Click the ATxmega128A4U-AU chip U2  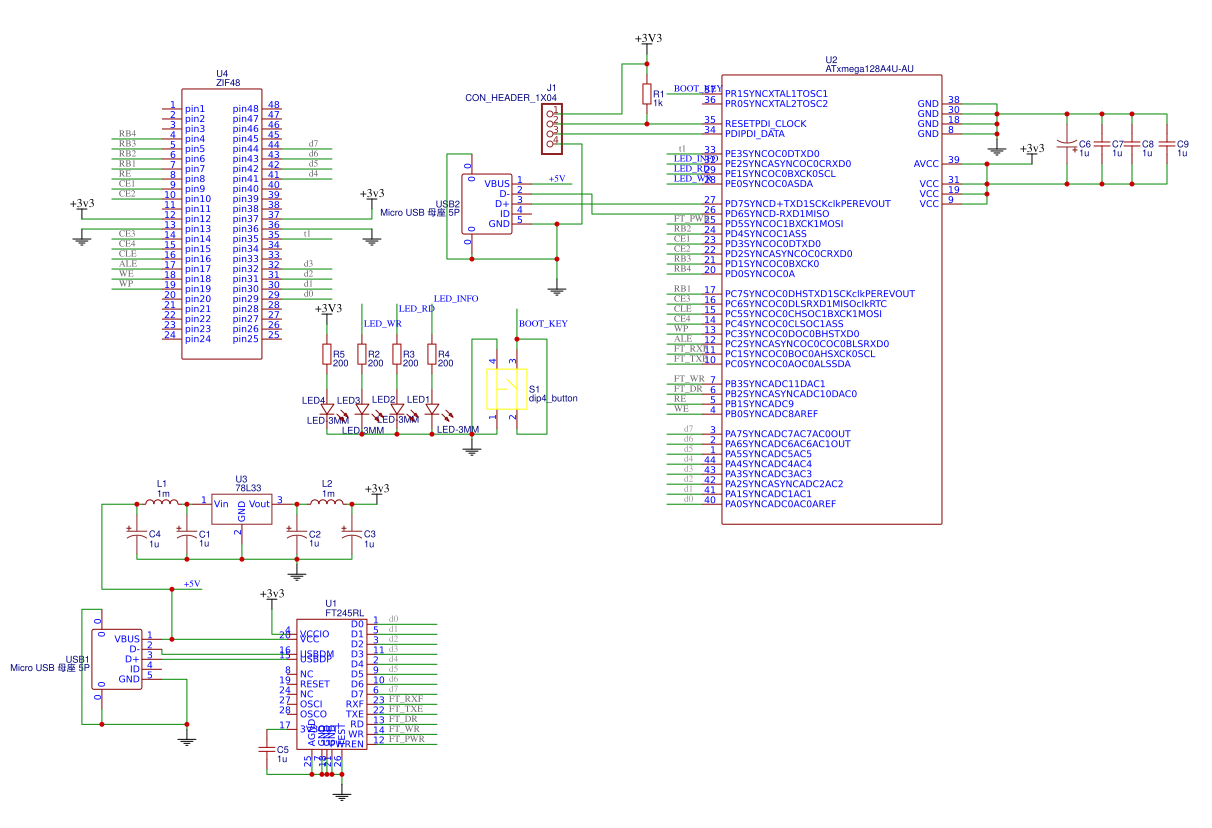(x=830, y=300)
